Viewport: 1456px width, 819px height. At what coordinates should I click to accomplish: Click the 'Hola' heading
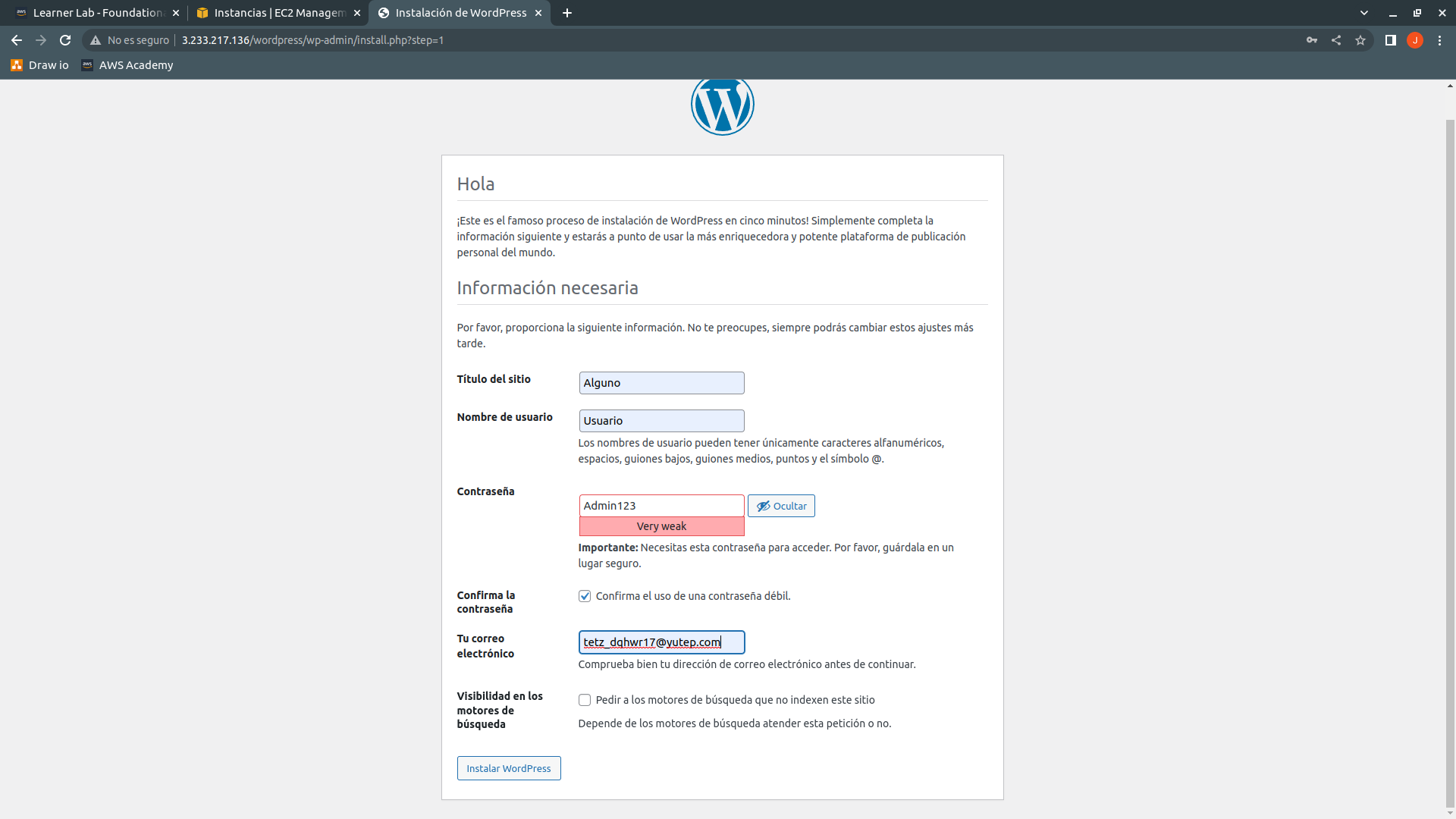tap(475, 184)
